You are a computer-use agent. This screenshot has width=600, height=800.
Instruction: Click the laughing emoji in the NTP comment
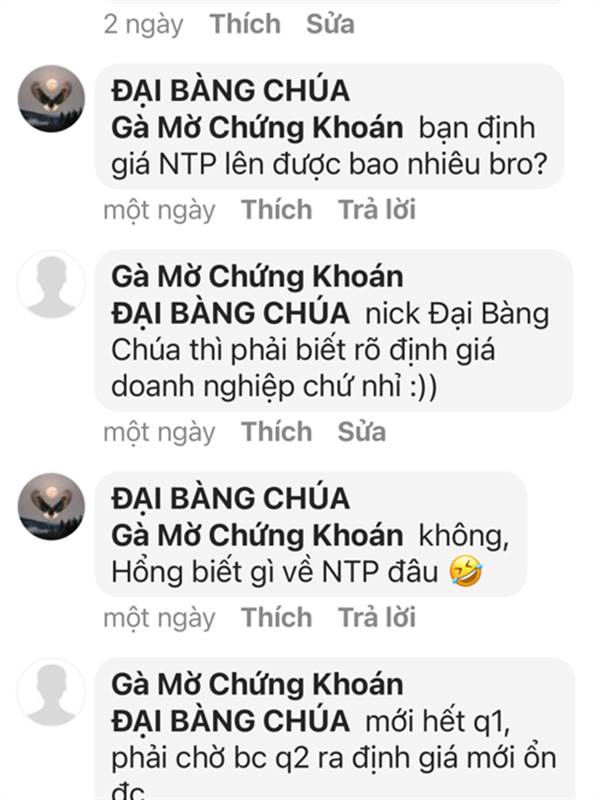(x=465, y=571)
